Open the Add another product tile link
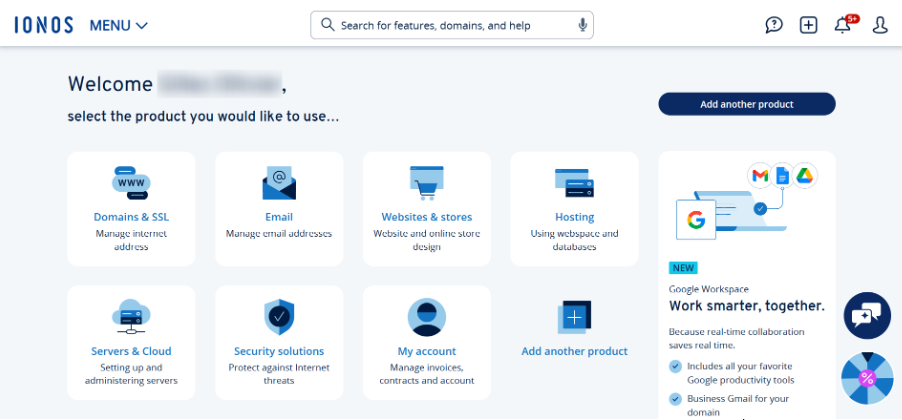 coord(574,352)
